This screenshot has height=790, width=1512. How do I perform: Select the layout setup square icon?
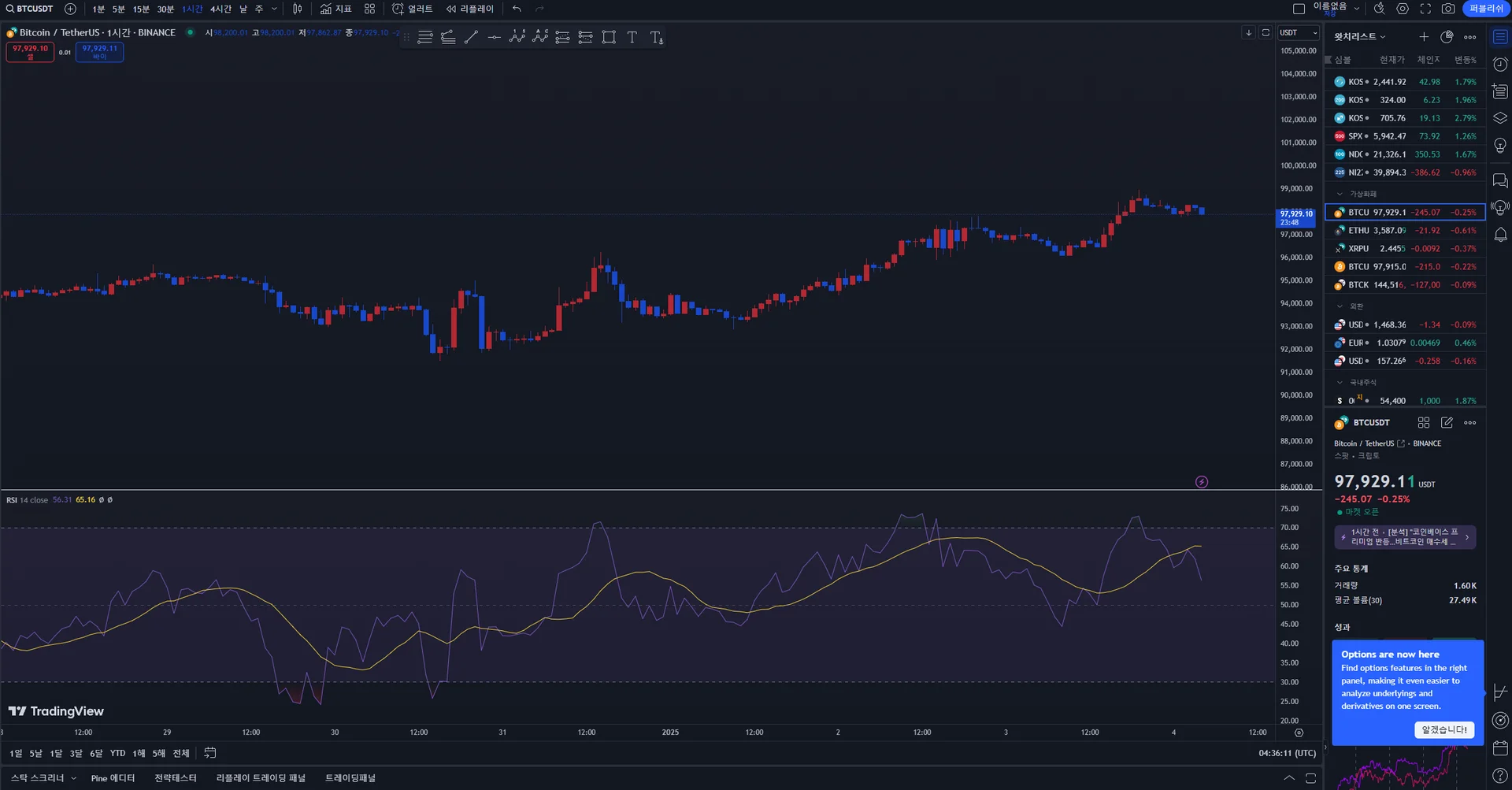1299,9
